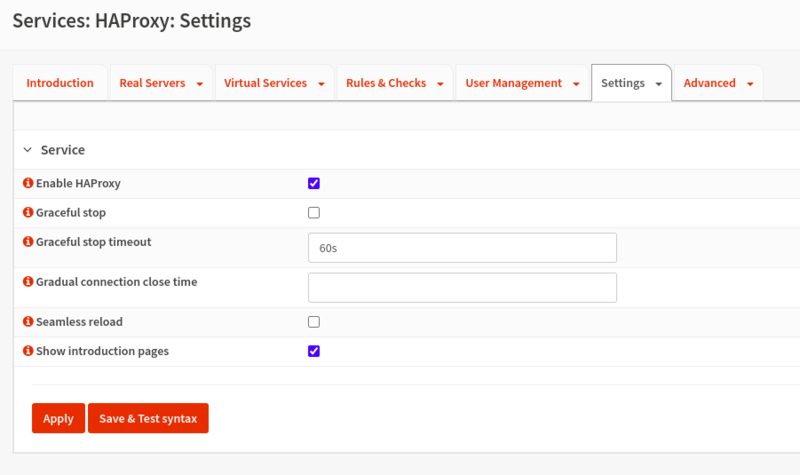The width and height of the screenshot is (800, 475).
Task: Expand the Virtual Services tab menu
Action: [274, 83]
